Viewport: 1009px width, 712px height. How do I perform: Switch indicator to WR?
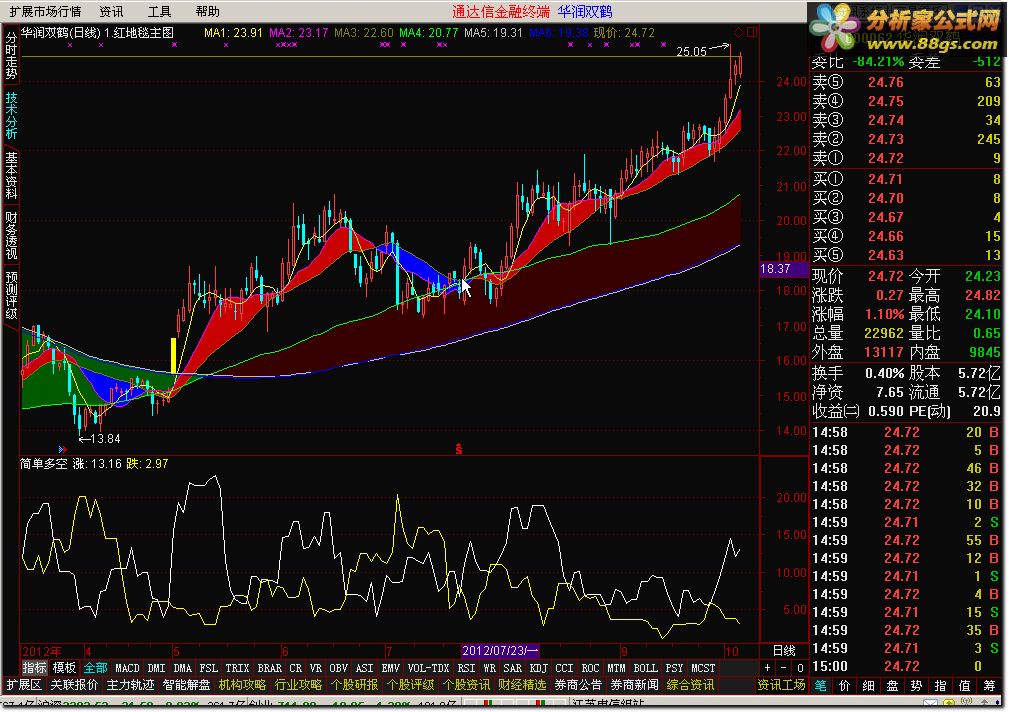(x=489, y=668)
